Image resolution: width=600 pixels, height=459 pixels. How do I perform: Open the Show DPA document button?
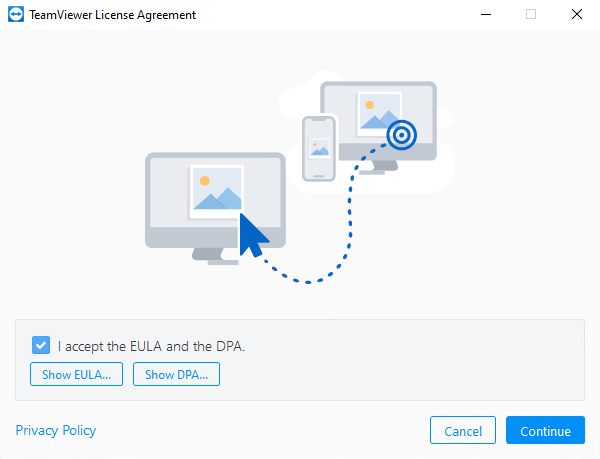click(x=176, y=375)
